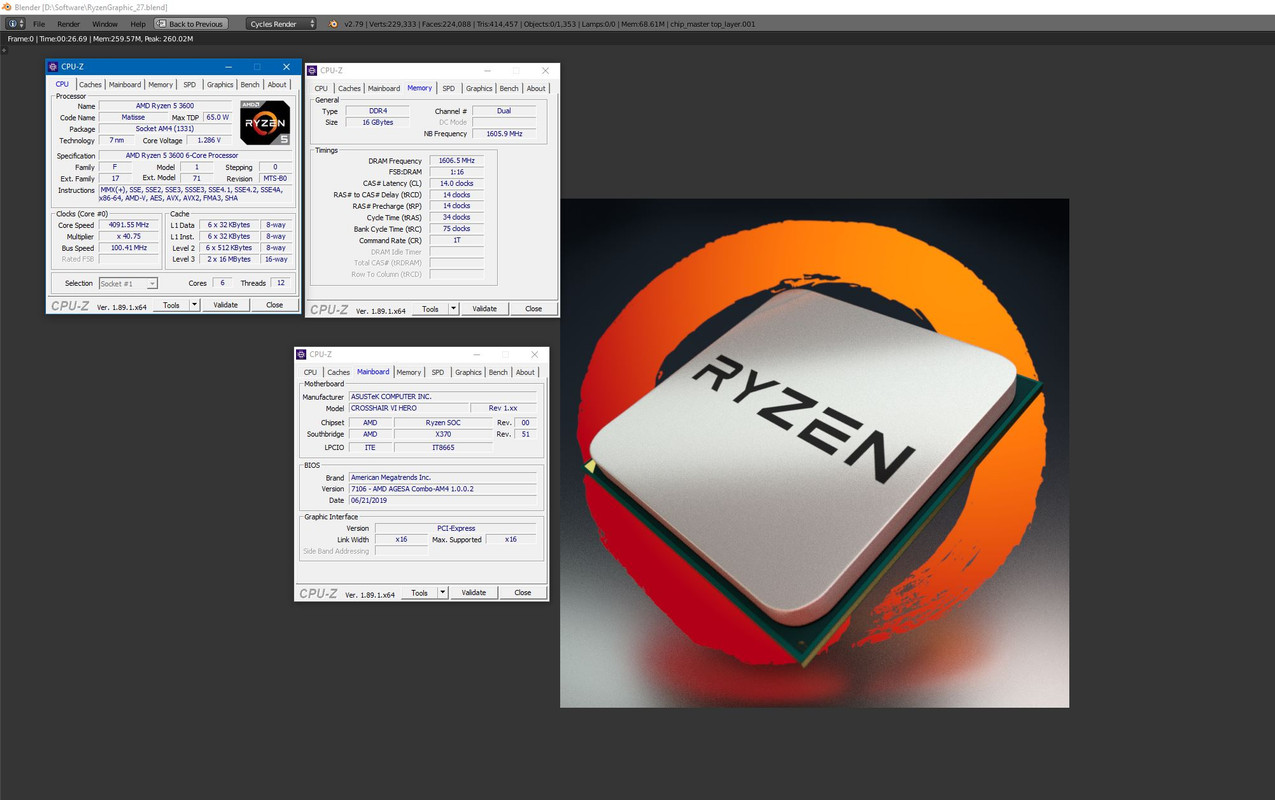Image resolution: width=1275 pixels, height=800 pixels.
Task: Click Validate in the Mainboard window
Action: pyautogui.click(x=474, y=593)
